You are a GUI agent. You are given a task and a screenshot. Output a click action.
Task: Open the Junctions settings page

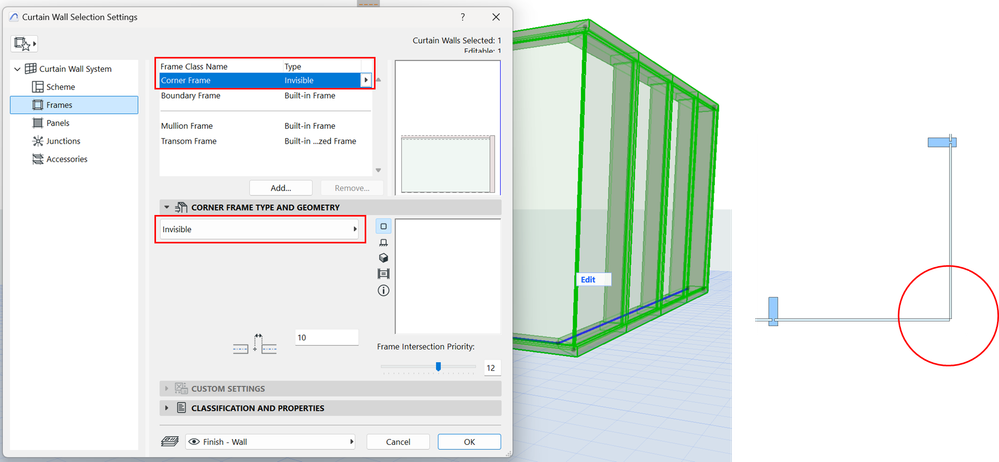(63, 141)
